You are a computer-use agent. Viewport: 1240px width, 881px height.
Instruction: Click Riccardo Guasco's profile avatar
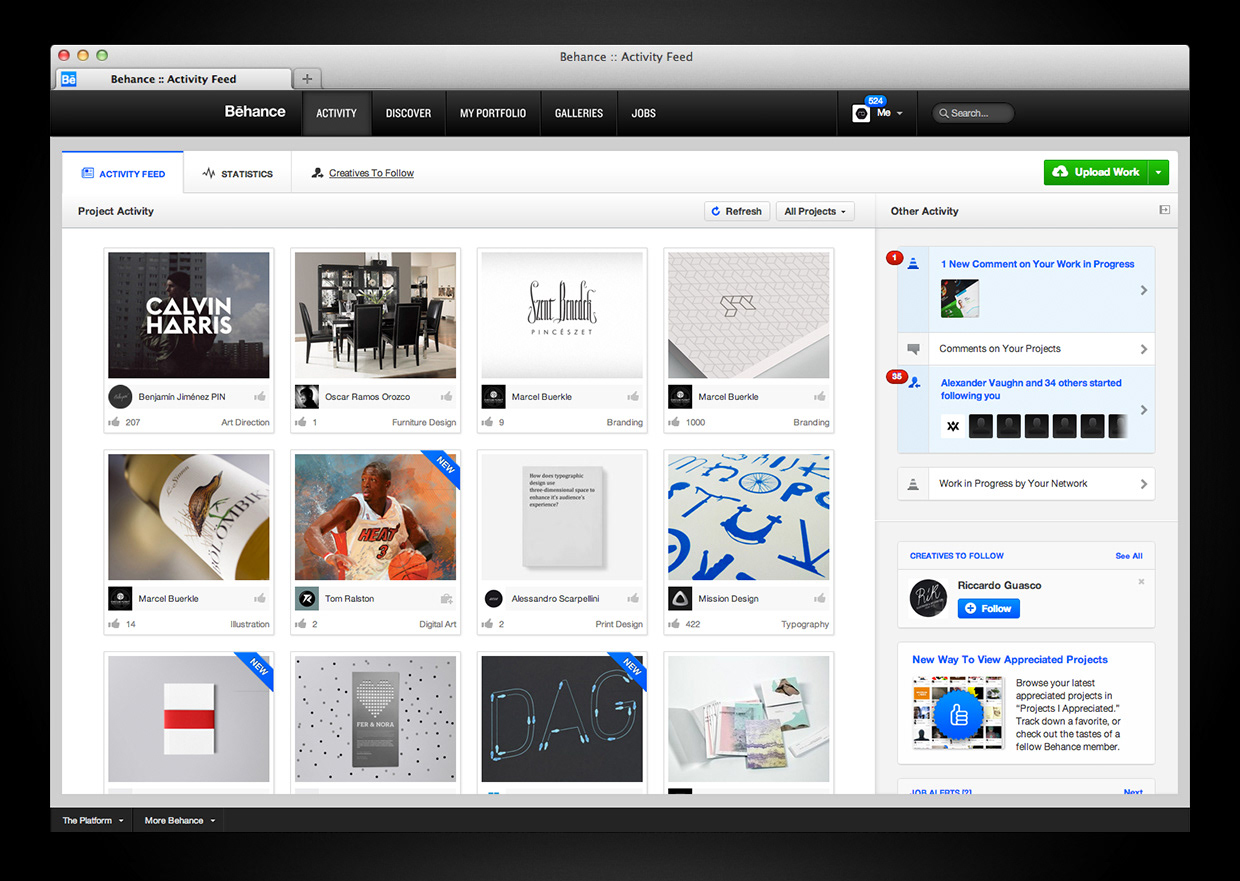pos(928,597)
